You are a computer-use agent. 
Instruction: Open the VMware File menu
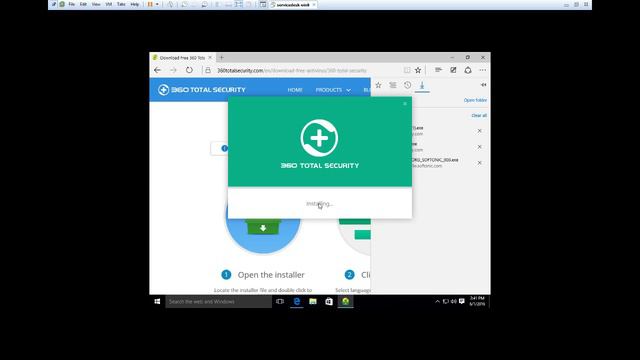71,4
